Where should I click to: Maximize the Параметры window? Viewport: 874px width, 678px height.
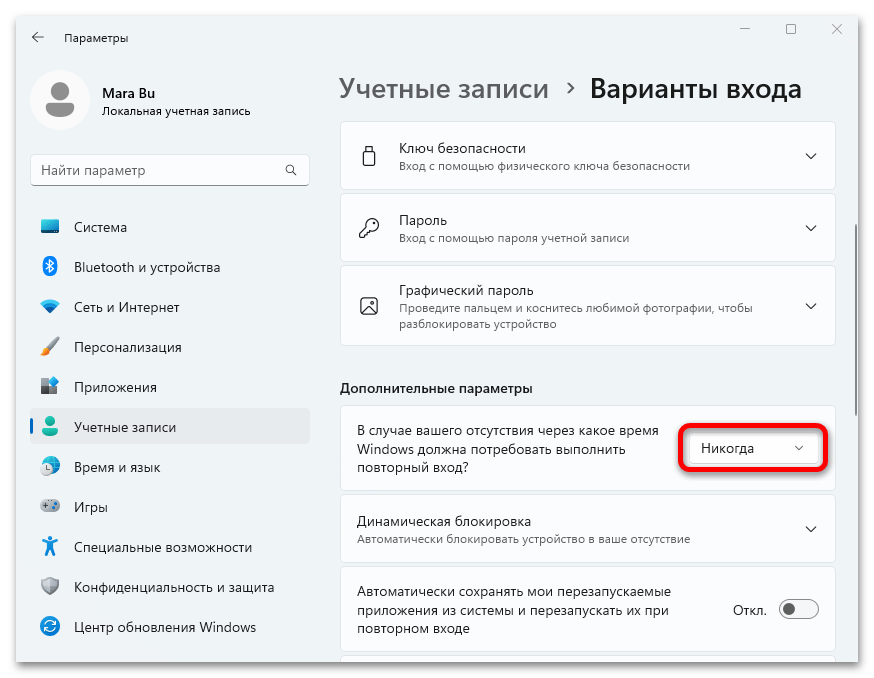click(x=791, y=29)
